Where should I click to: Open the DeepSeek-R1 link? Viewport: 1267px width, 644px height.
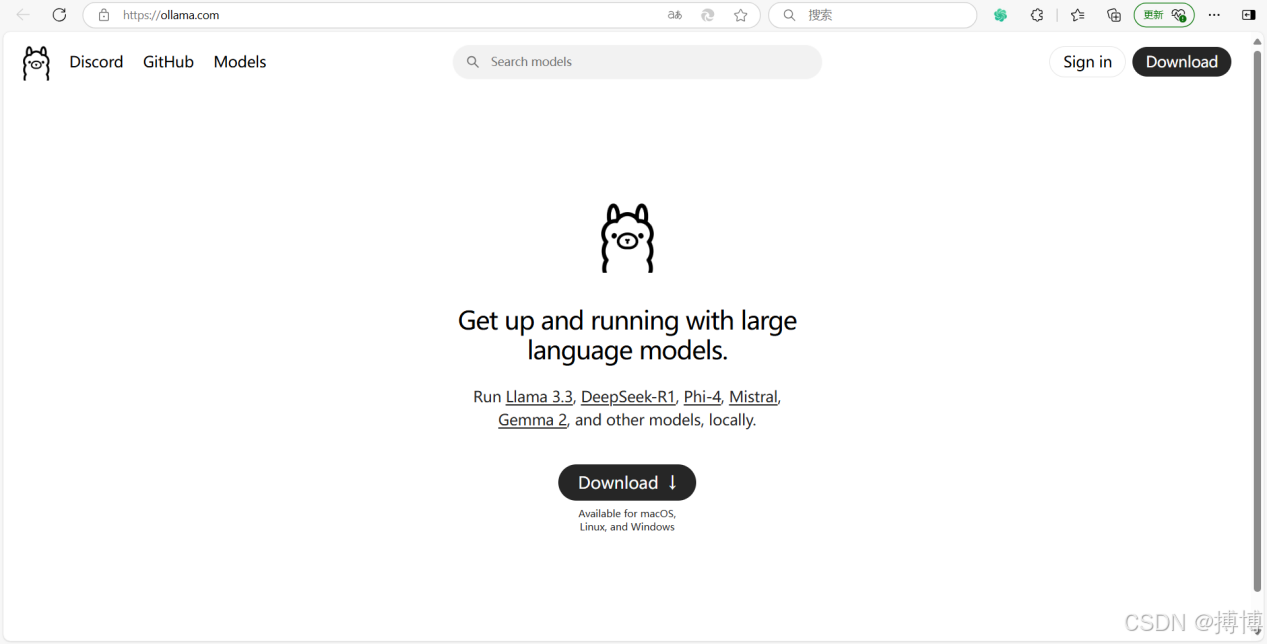point(628,397)
